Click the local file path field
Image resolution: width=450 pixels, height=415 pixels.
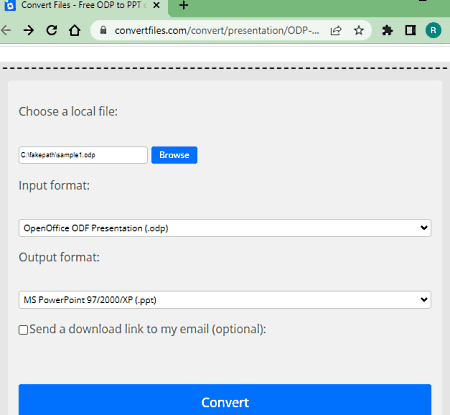click(83, 155)
